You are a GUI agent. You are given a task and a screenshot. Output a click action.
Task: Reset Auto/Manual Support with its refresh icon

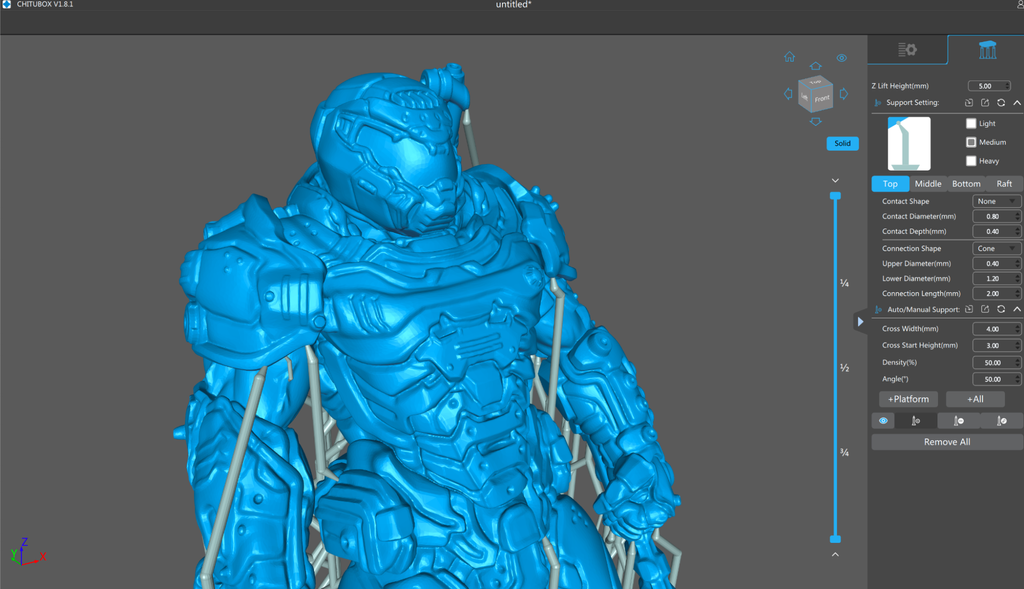[x=1001, y=309]
